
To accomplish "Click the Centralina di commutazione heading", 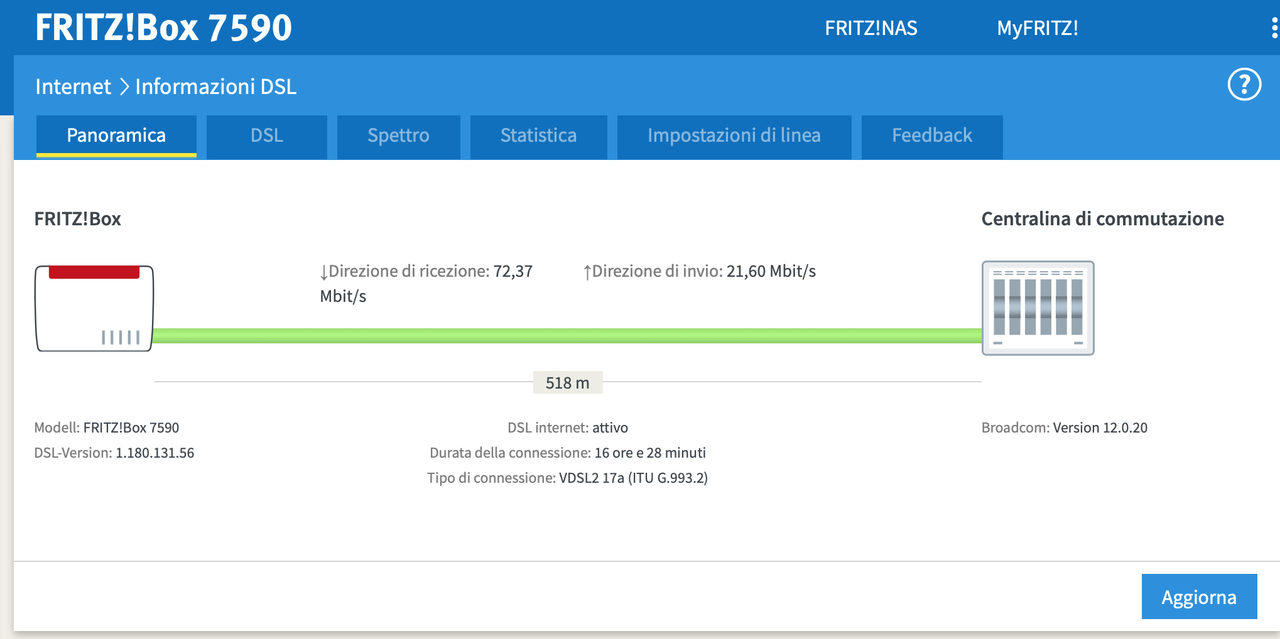I will pyautogui.click(x=1103, y=219).
